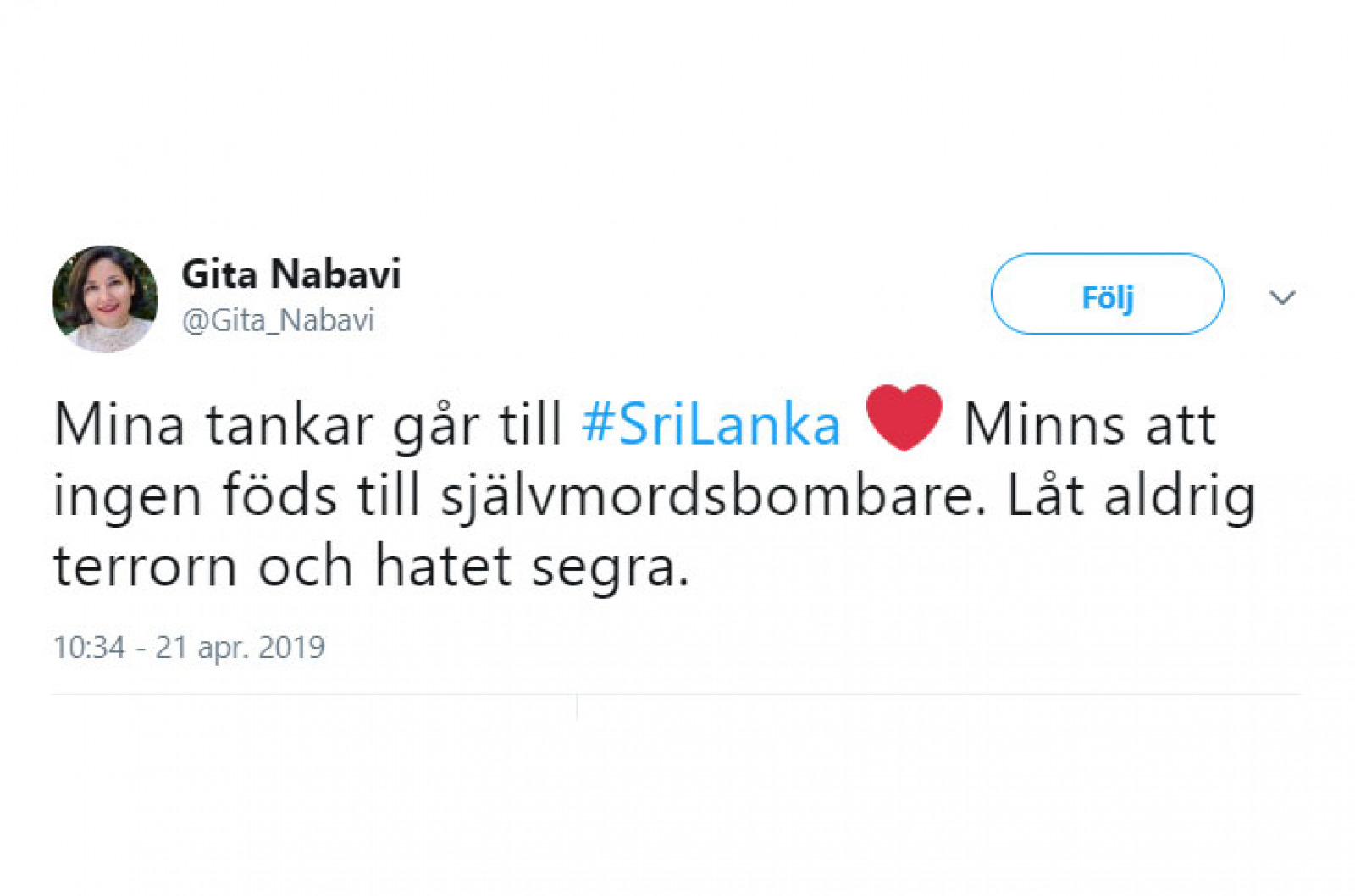The height and width of the screenshot is (896, 1355).
Task: Click the words "ingen föds till"
Action: (x=236, y=496)
